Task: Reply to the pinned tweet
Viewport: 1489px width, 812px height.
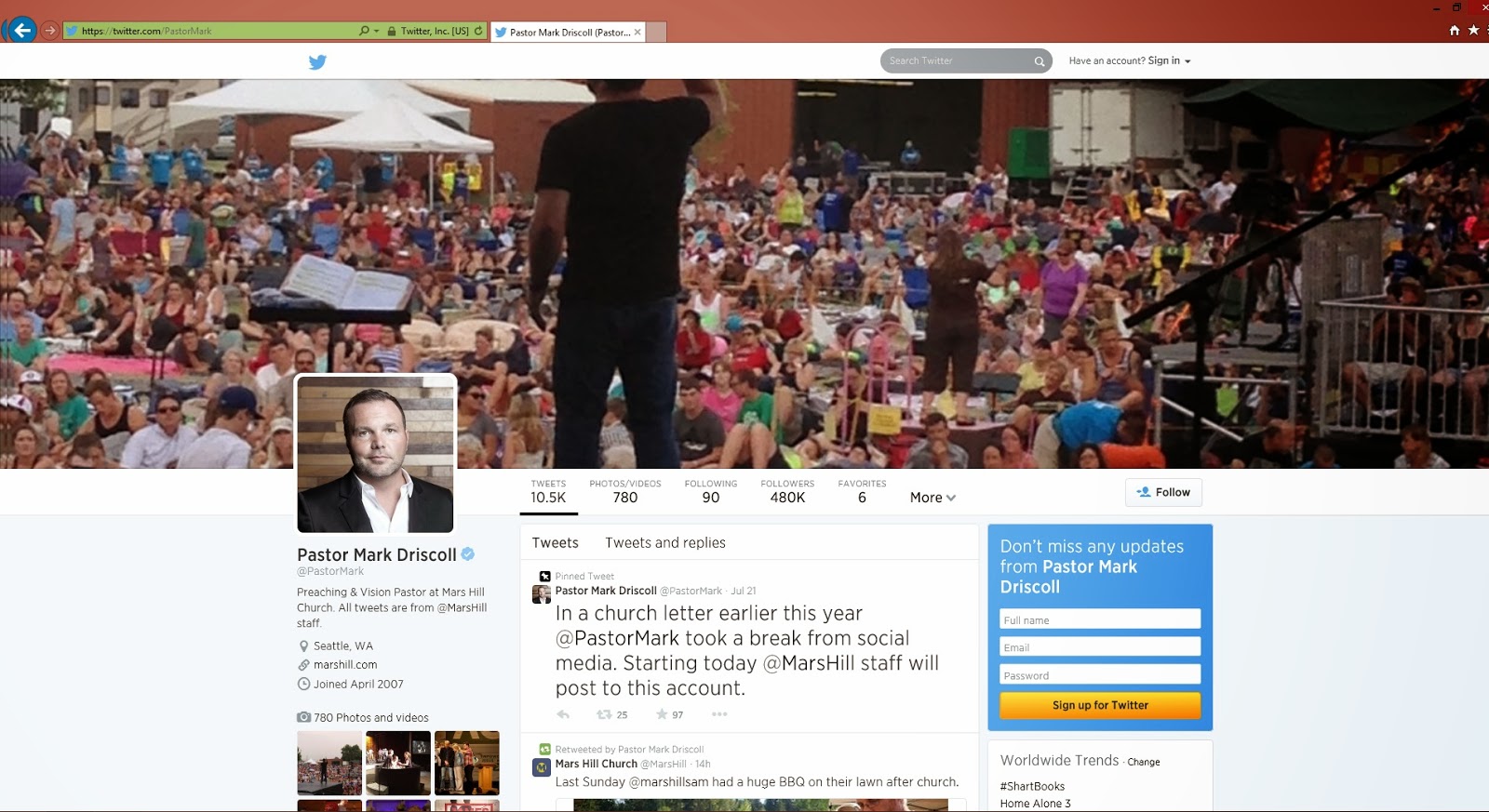Action: tap(563, 714)
